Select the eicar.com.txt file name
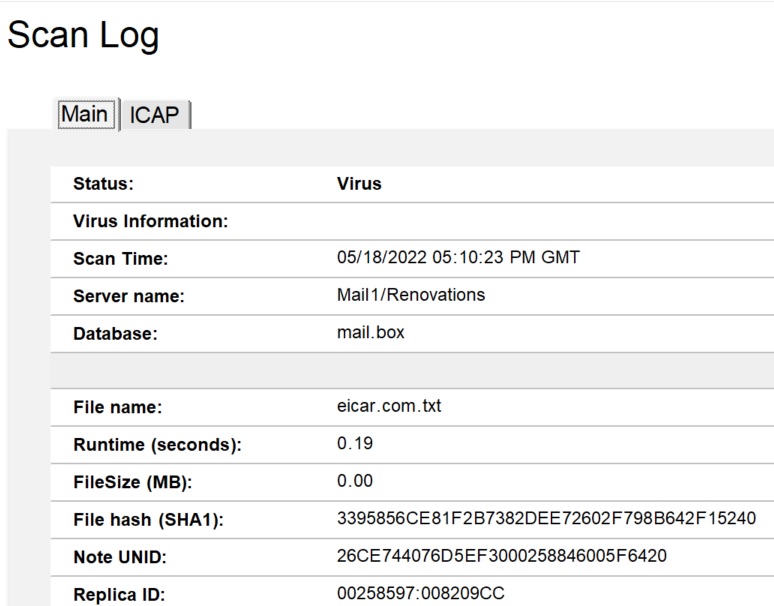 tap(389, 407)
